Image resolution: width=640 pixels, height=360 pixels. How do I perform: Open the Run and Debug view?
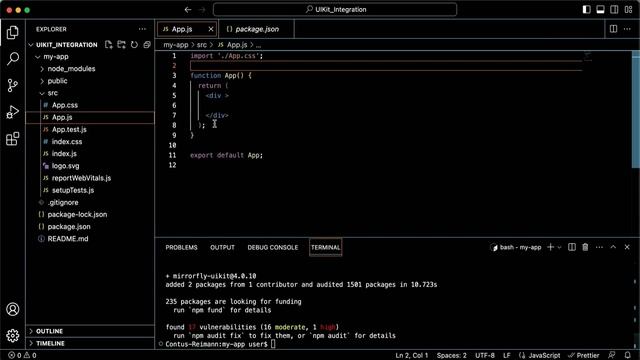click(x=13, y=112)
